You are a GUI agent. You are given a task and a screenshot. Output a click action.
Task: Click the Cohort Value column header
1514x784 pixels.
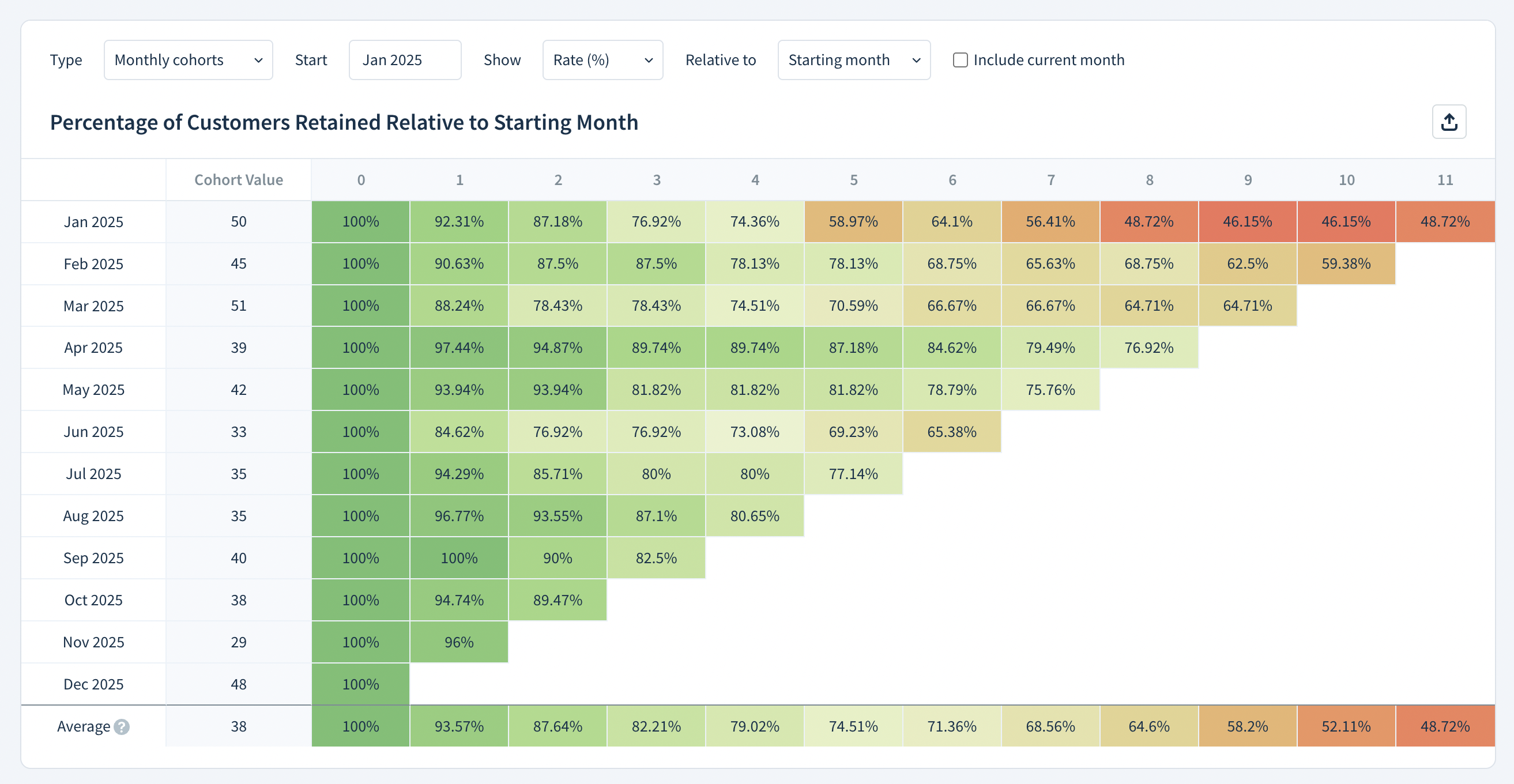238,180
